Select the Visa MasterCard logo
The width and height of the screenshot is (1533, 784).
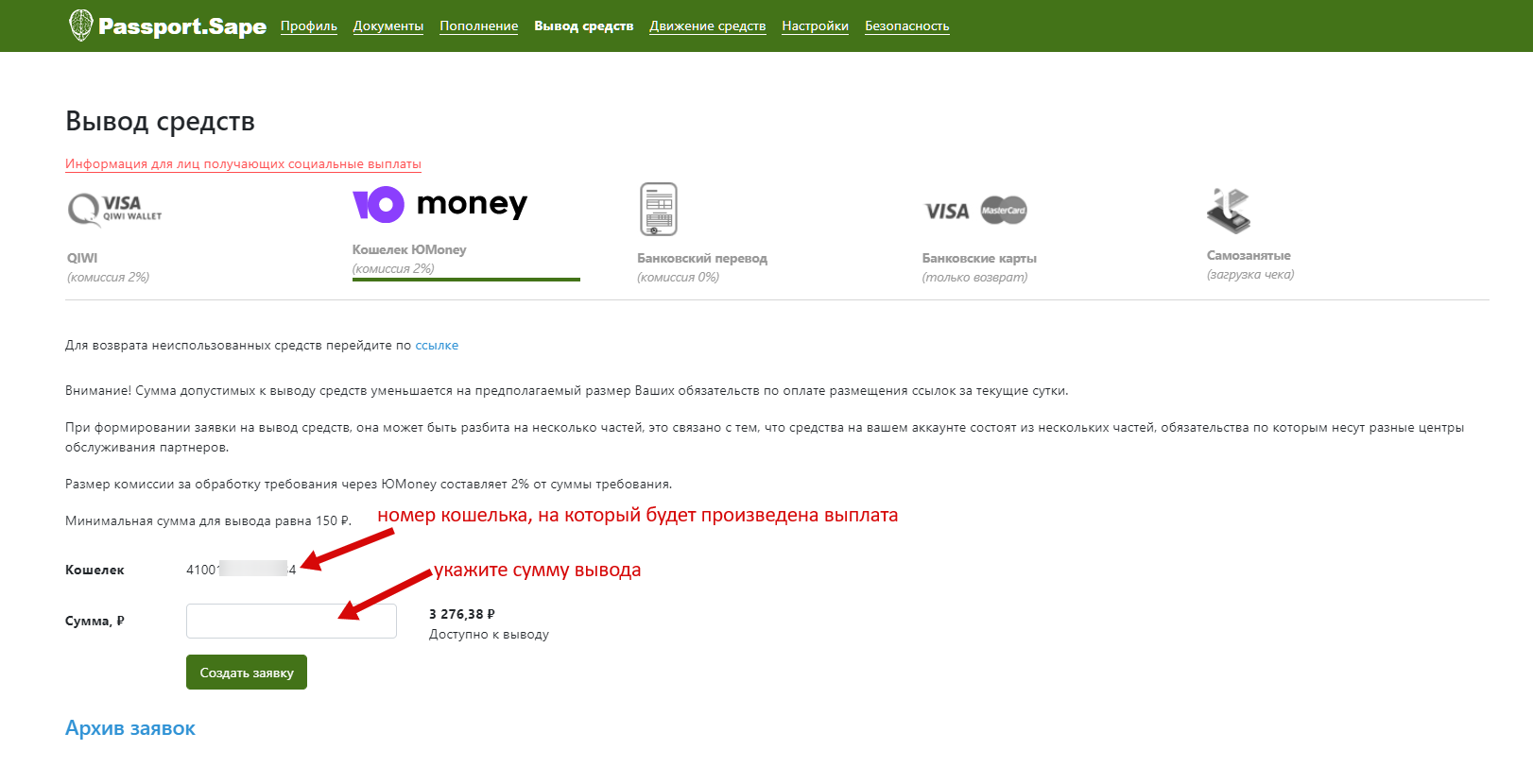point(976,211)
